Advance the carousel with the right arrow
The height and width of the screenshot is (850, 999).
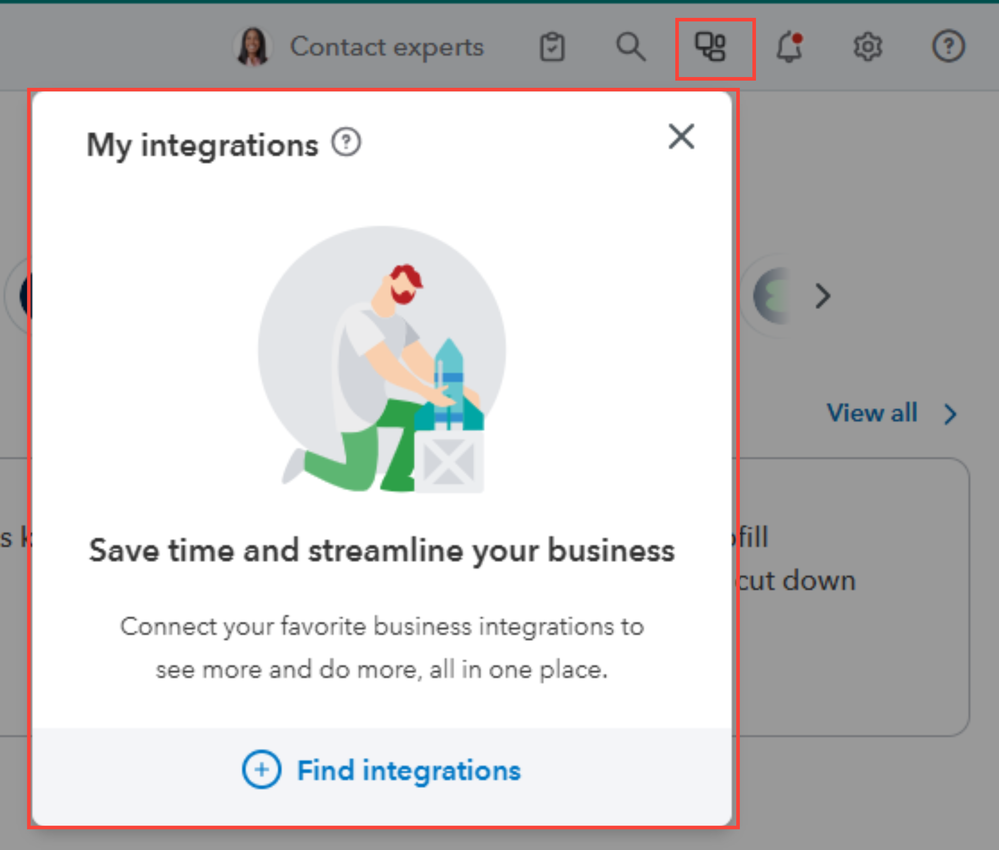823,296
